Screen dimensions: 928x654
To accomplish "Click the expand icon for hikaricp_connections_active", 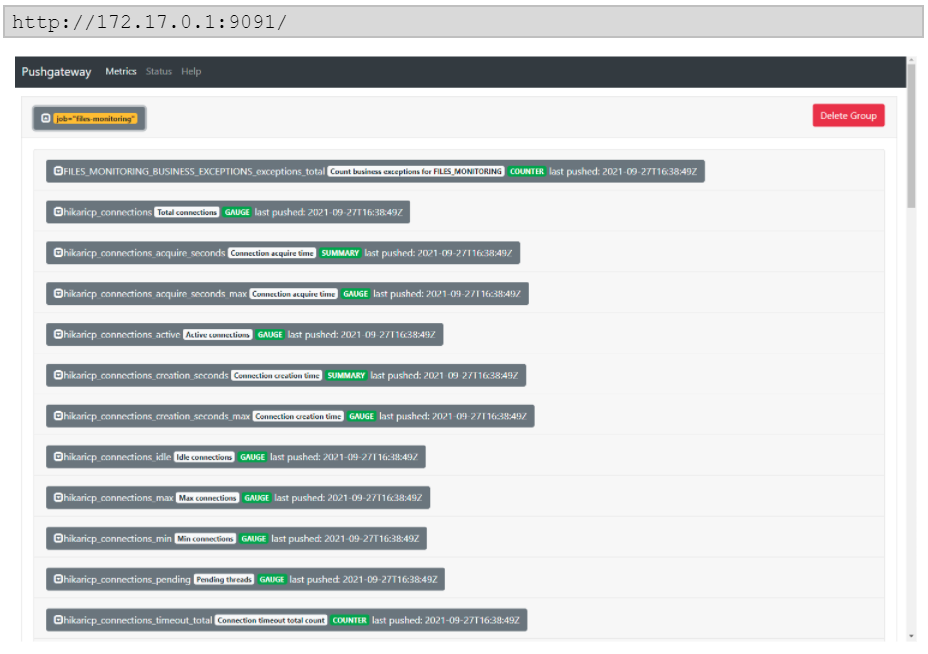I will [58, 334].
